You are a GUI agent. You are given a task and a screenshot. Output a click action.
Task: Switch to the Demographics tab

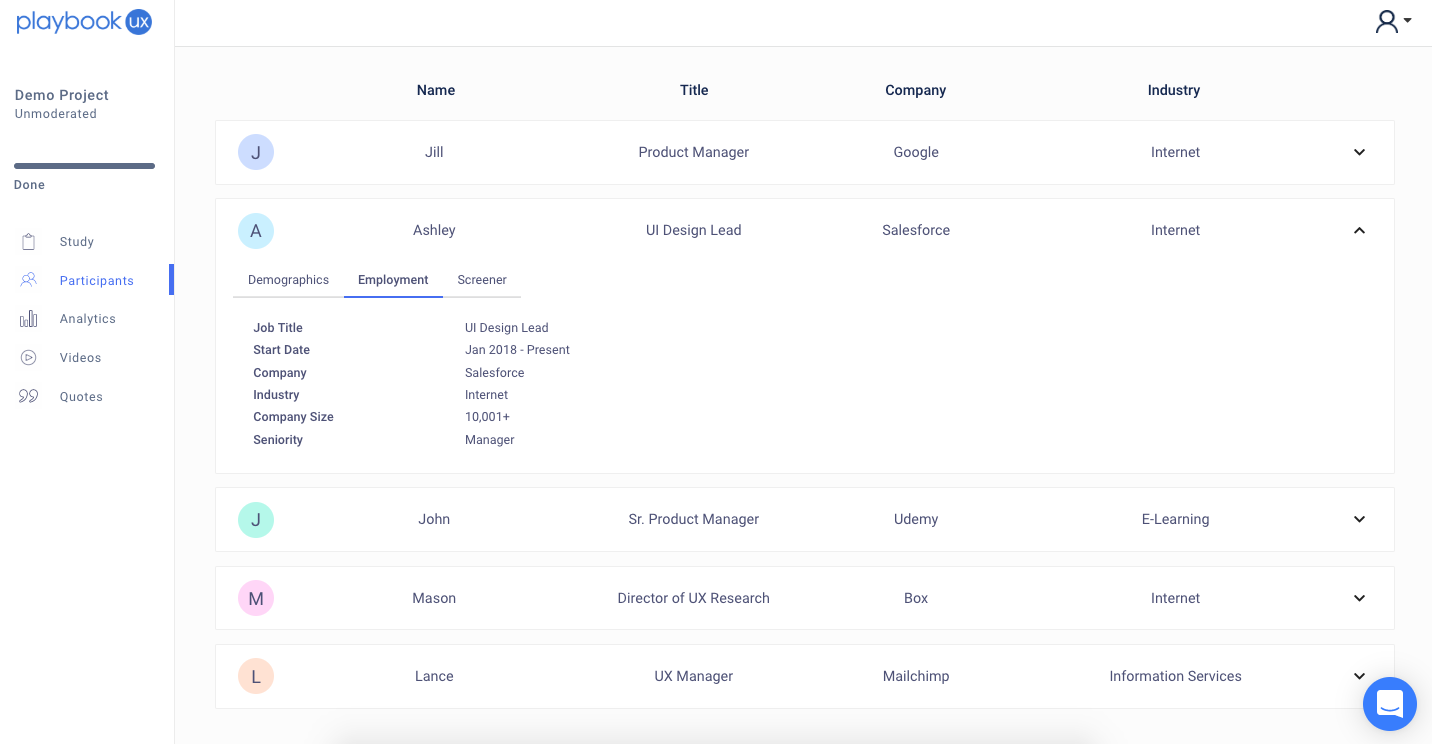point(288,280)
